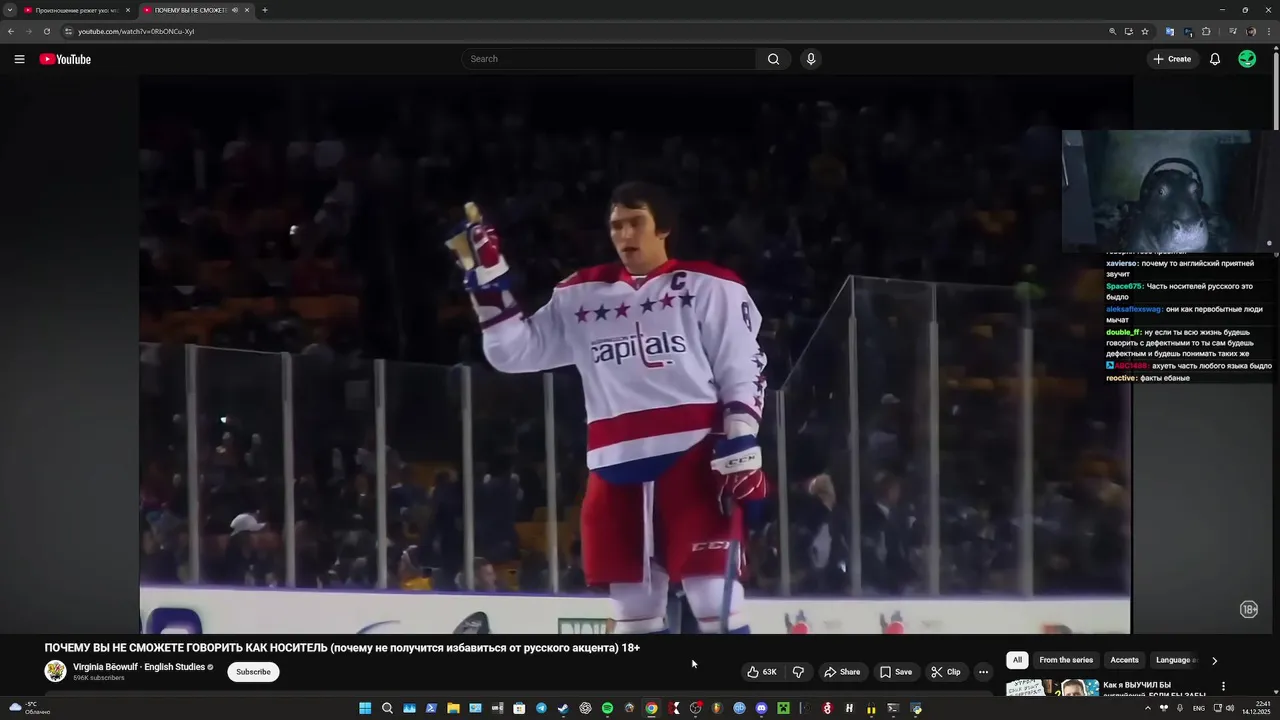Open Google Chrome taskbar icon
The image size is (1280, 720).
[x=651, y=708]
